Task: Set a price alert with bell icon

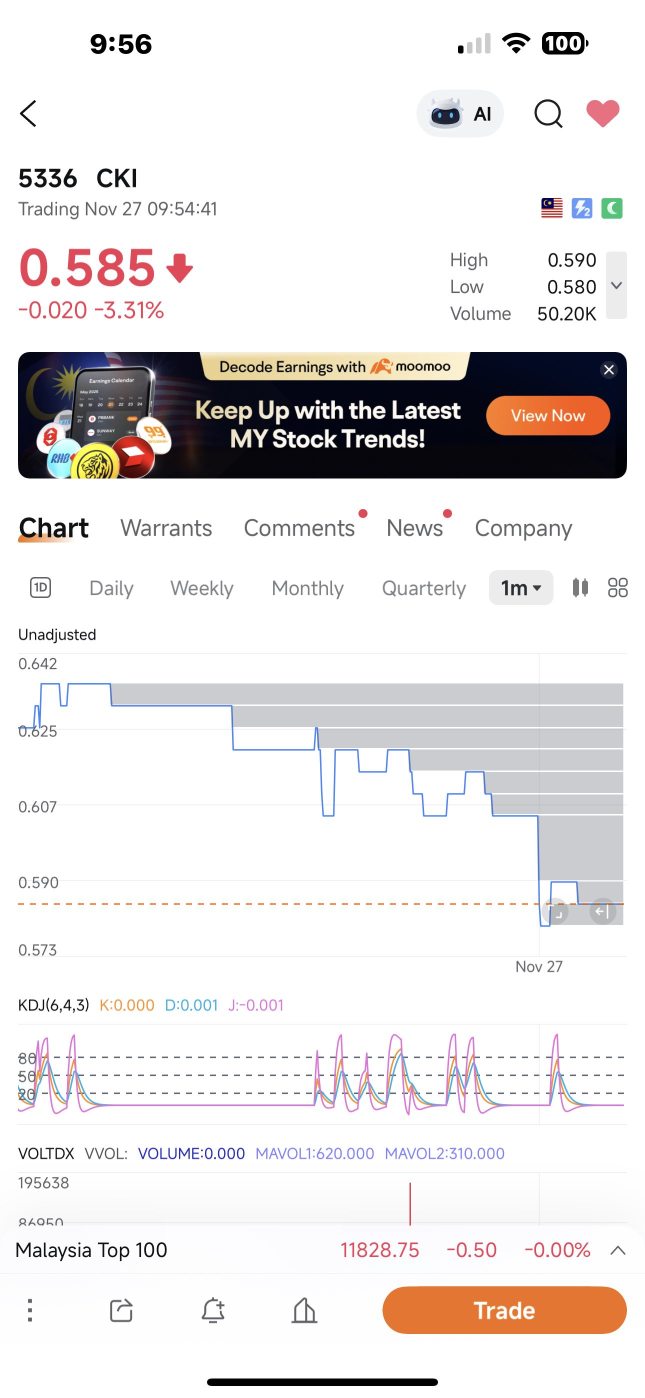Action: (x=213, y=1310)
